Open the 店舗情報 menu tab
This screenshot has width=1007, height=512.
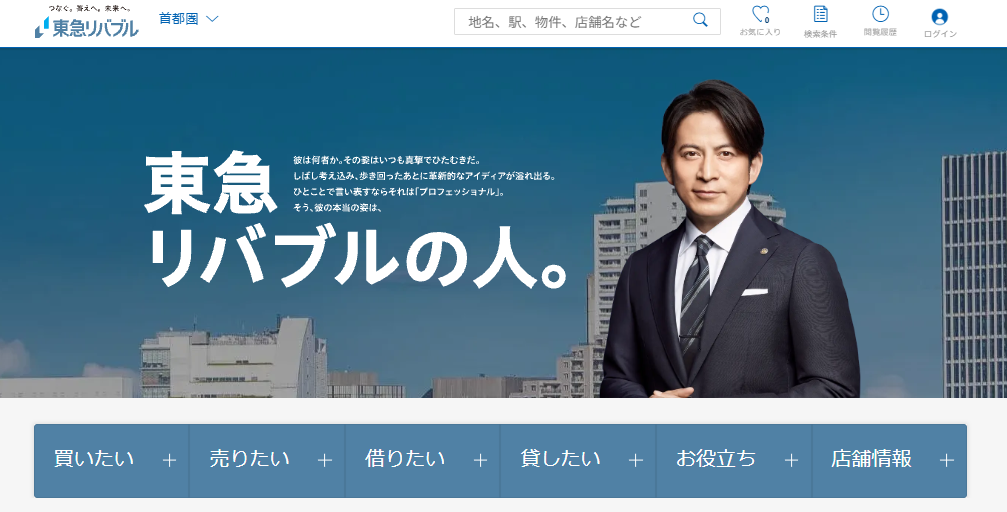(x=889, y=461)
